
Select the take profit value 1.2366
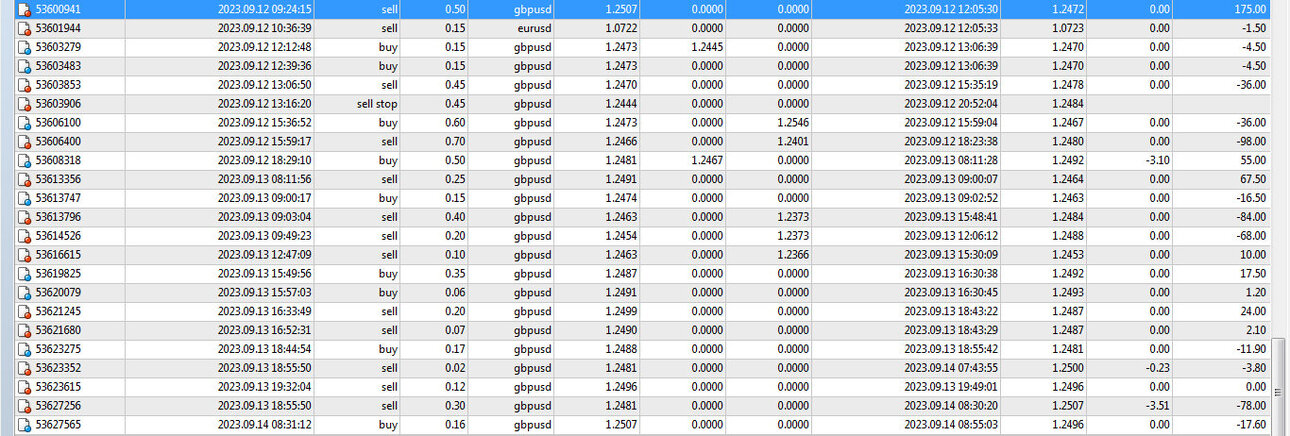[x=793, y=255]
